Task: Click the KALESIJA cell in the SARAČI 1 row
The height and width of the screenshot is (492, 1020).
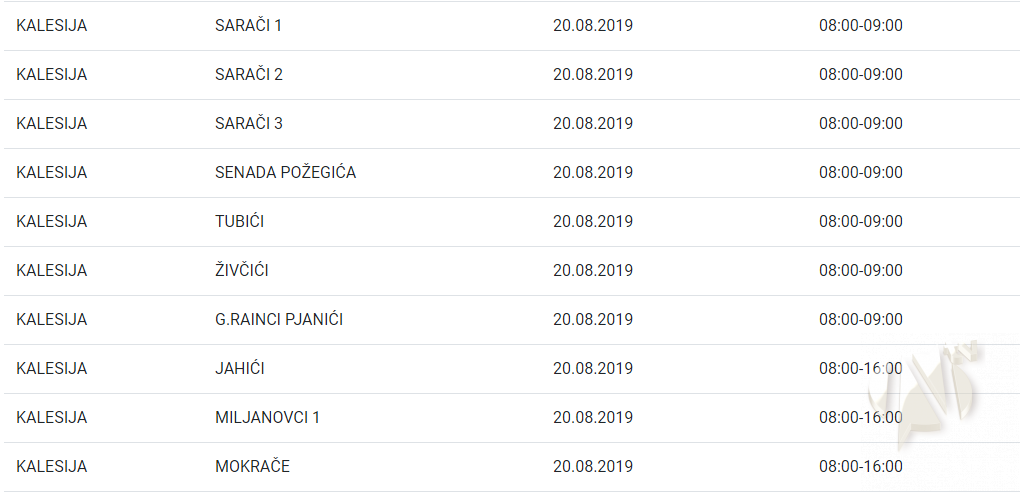Action: (52, 25)
